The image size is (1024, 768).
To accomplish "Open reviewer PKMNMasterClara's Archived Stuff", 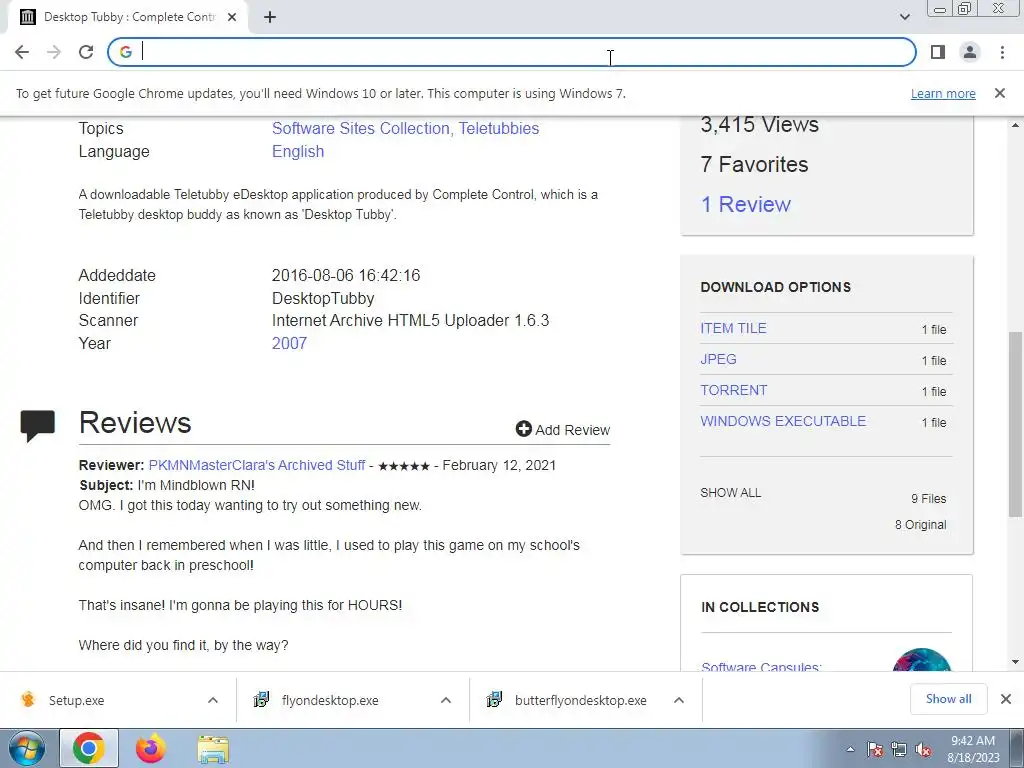I will point(257,466).
